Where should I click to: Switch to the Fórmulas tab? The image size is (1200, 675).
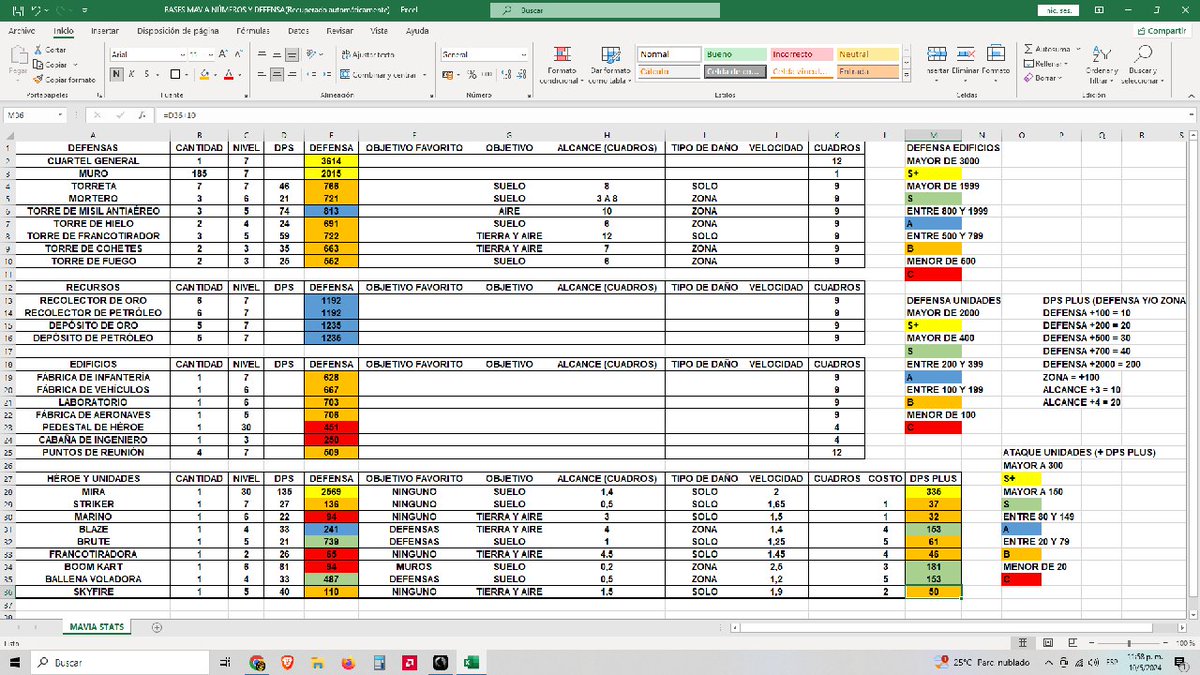(x=253, y=31)
